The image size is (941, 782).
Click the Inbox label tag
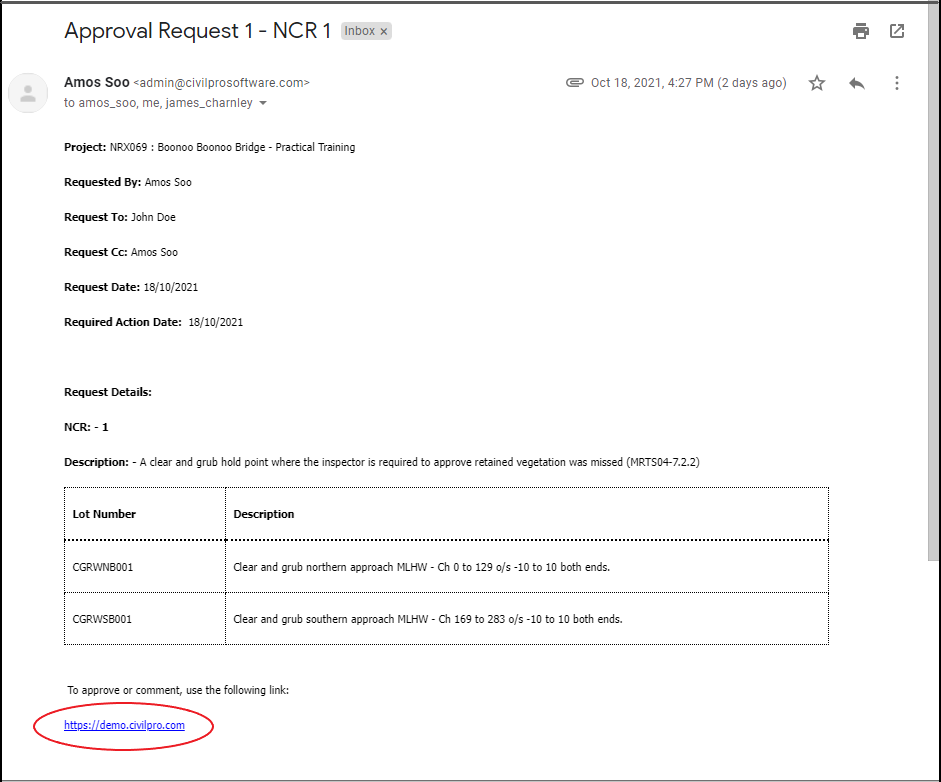coord(359,31)
